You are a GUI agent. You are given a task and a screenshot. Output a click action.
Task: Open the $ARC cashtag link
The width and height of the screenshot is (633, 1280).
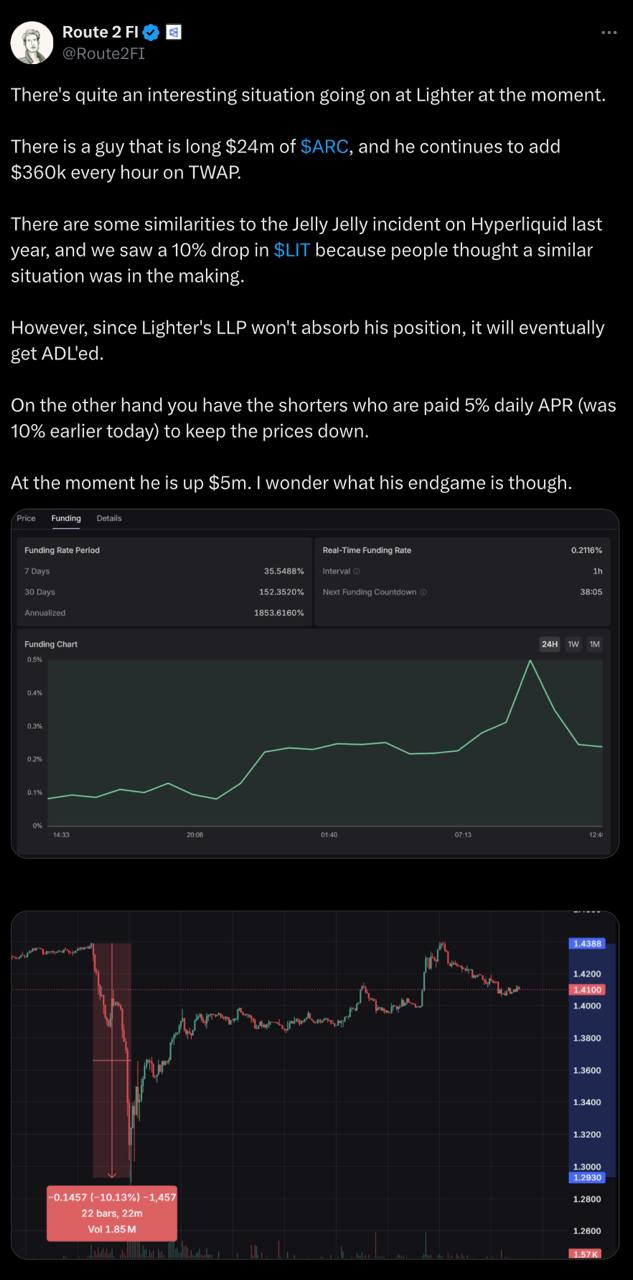click(x=324, y=146)
